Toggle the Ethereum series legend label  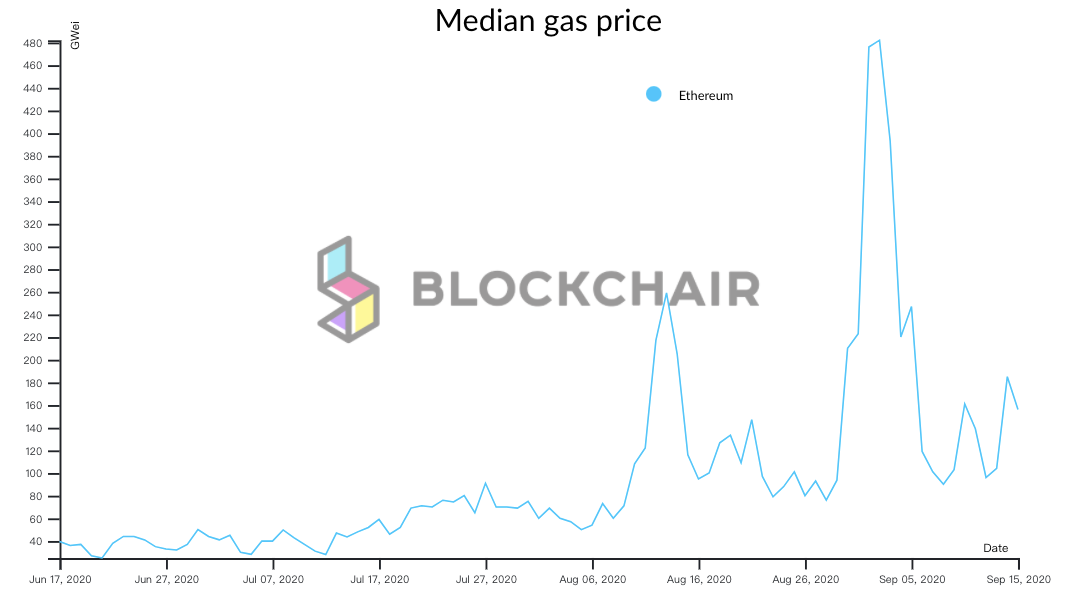point(706,96)
